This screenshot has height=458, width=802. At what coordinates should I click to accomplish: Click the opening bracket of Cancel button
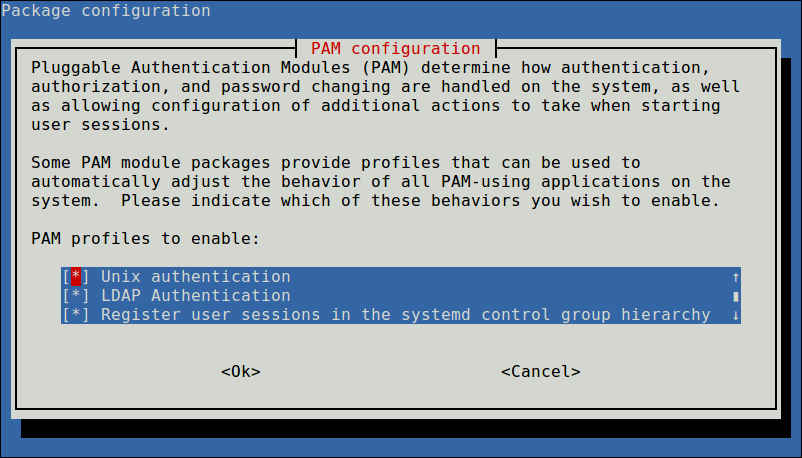click(506, 371)
